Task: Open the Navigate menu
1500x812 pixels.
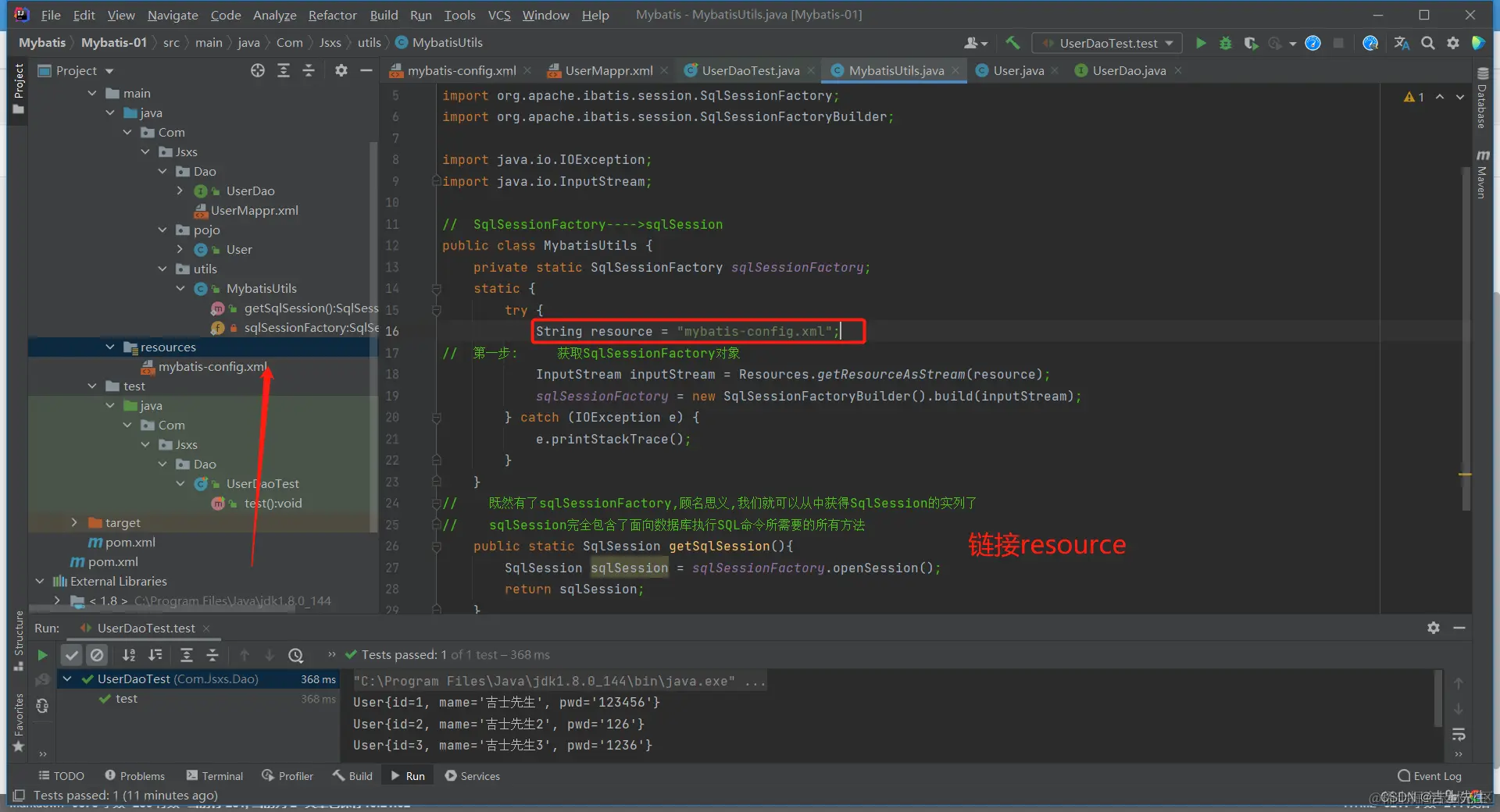Action: coord(173,15)
